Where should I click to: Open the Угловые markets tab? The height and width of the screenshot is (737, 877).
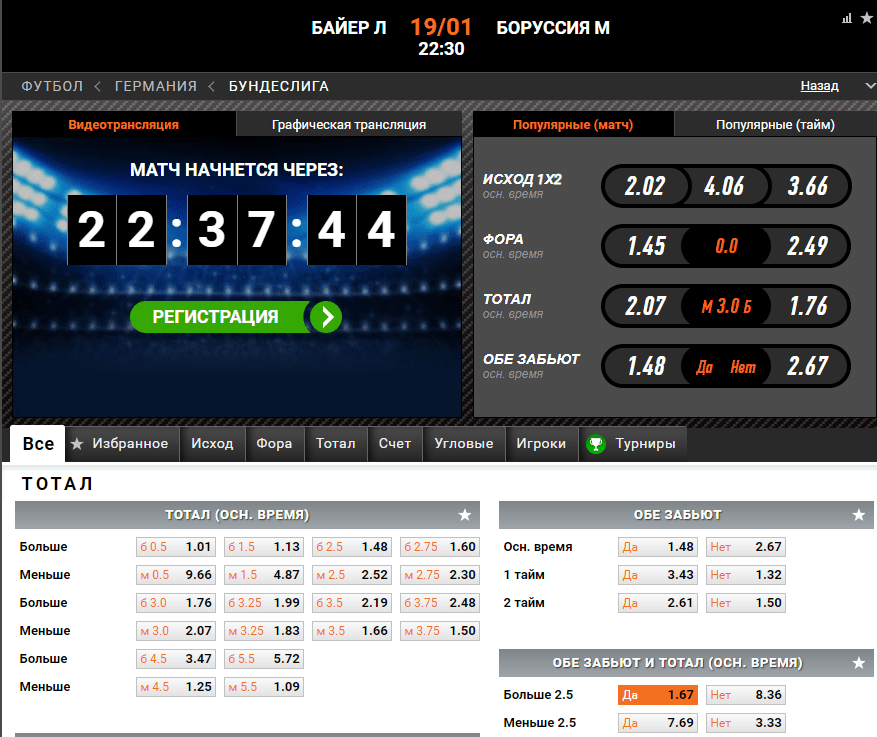(464, 444)
